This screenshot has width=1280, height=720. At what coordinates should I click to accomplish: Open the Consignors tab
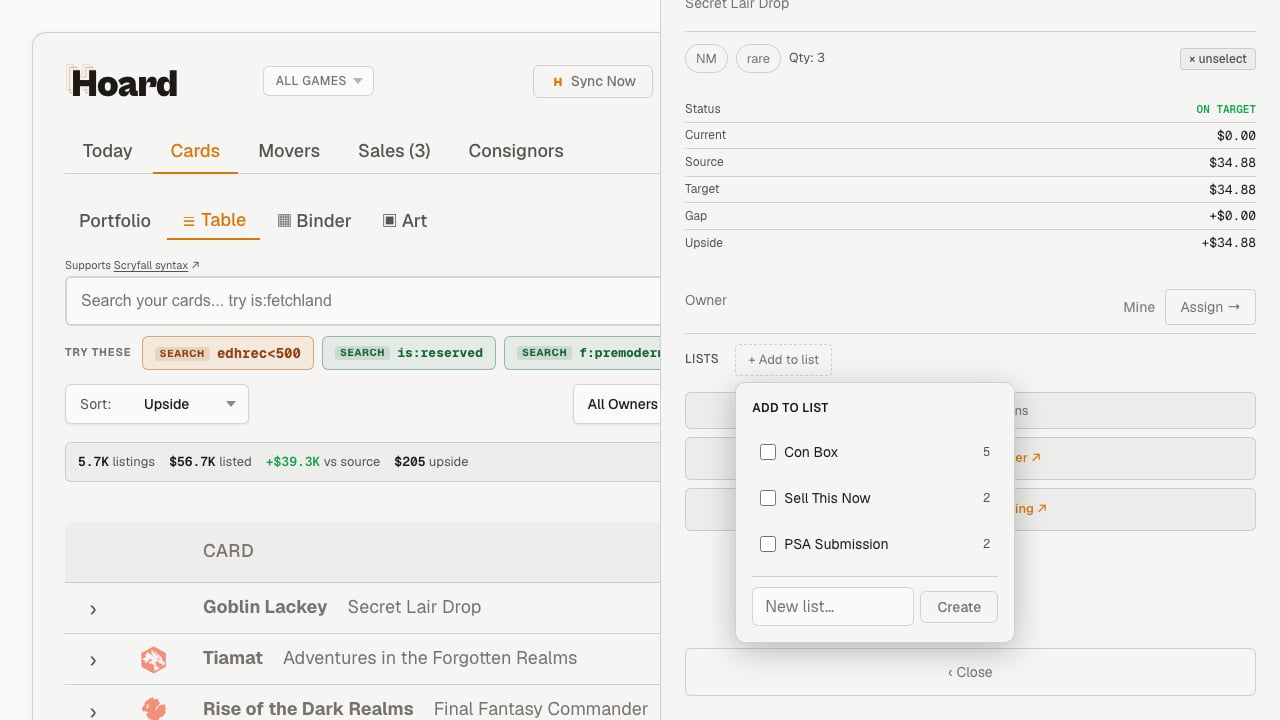(516, 151)
